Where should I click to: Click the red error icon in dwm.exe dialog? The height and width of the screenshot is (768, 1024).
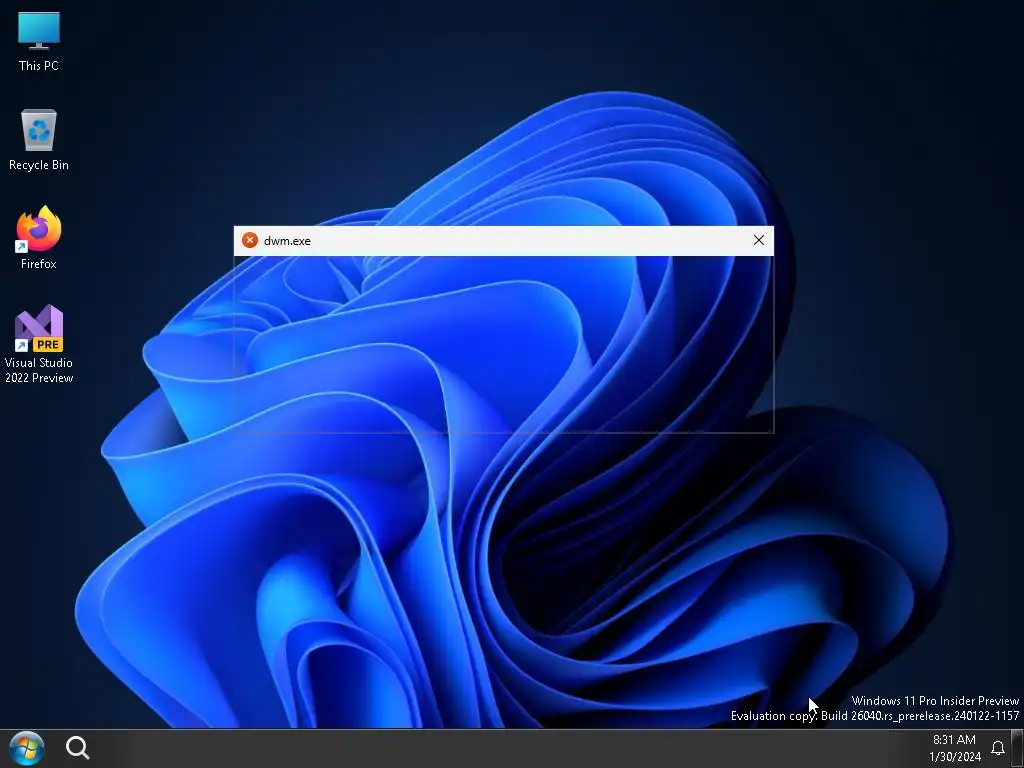[x=249, y=240]
